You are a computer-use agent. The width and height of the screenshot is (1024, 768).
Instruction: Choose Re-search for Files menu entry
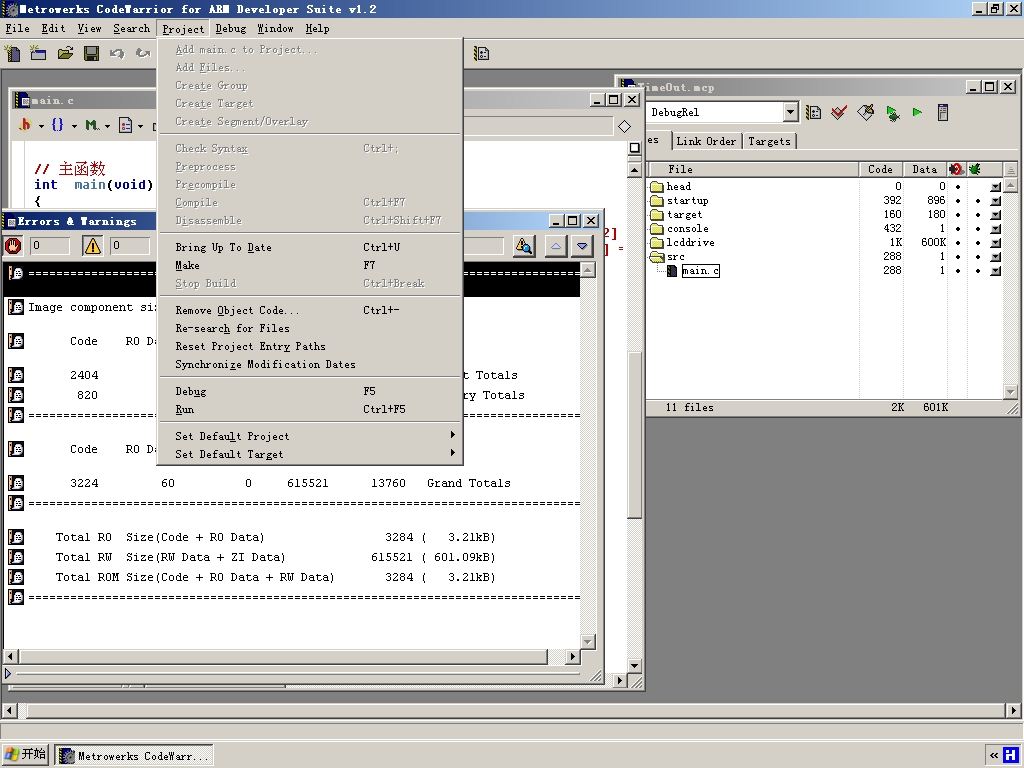311,328
